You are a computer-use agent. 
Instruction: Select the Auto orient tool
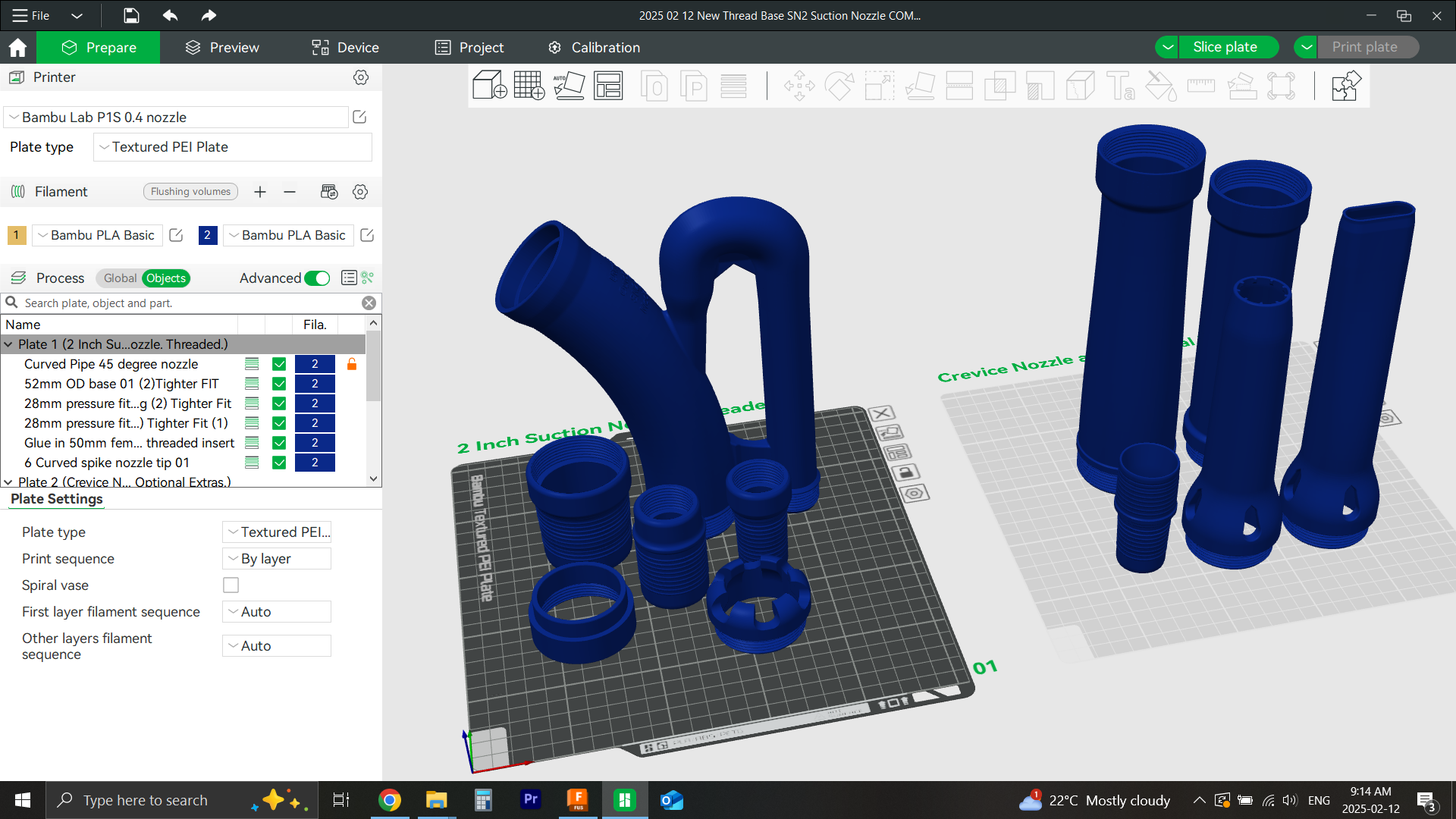coord(569,86)
